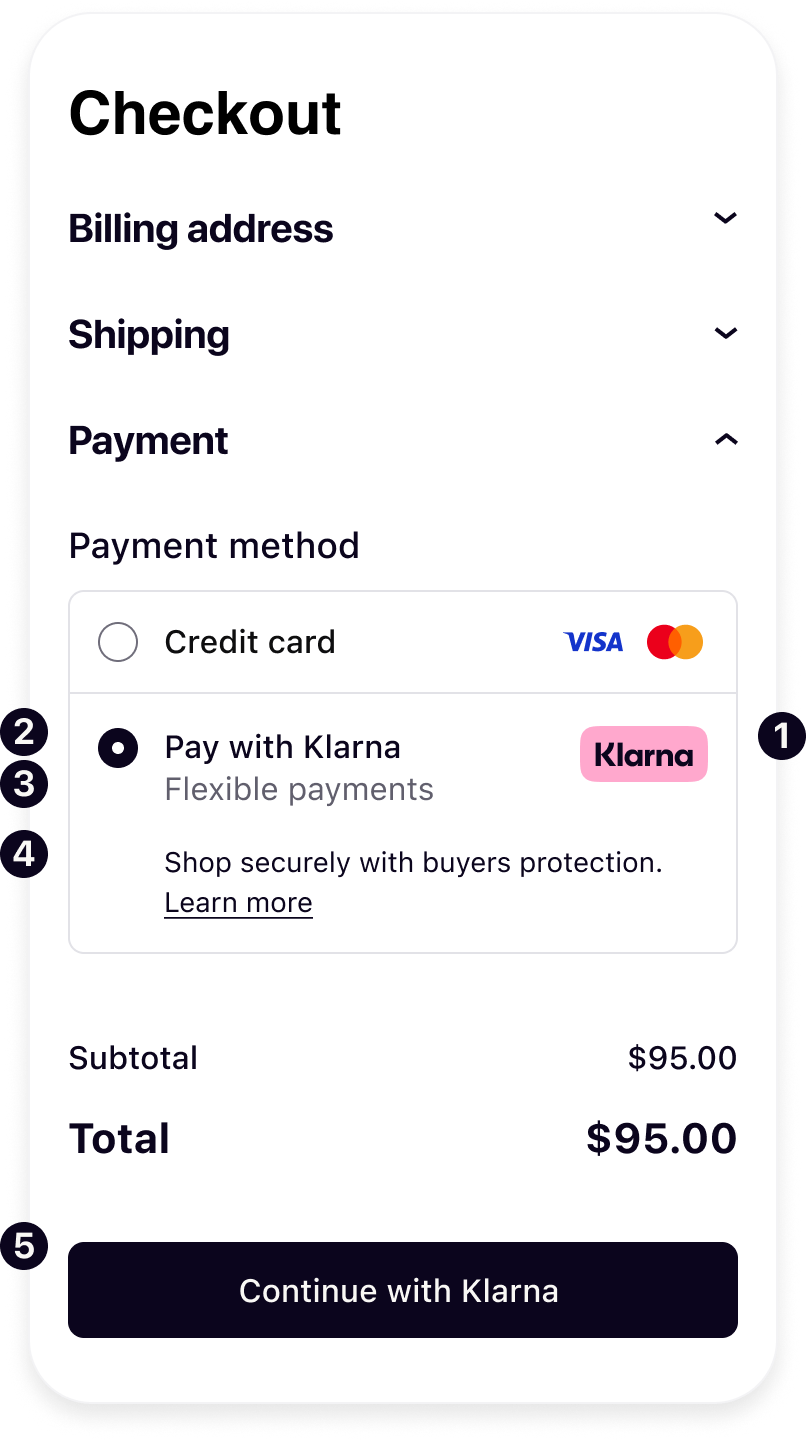Screen dimensions: 806x1440
Task: Click the Pay with Klarna label text
Action: (283, 747)
